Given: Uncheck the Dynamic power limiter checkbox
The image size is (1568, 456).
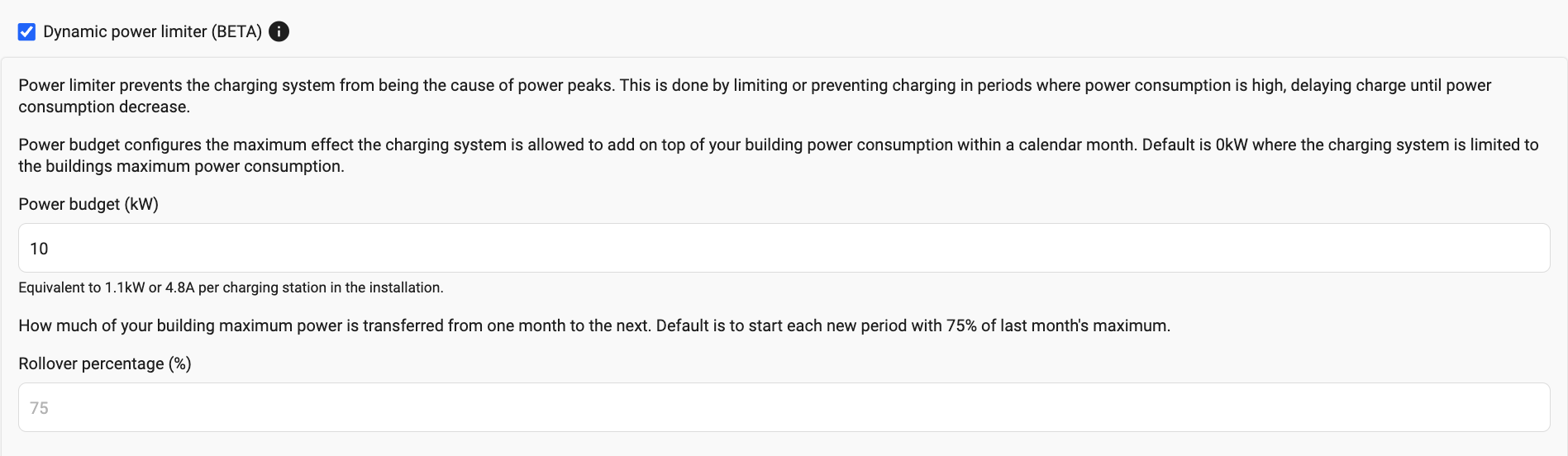Looking at the screenshot, I should tap(26, 32).
